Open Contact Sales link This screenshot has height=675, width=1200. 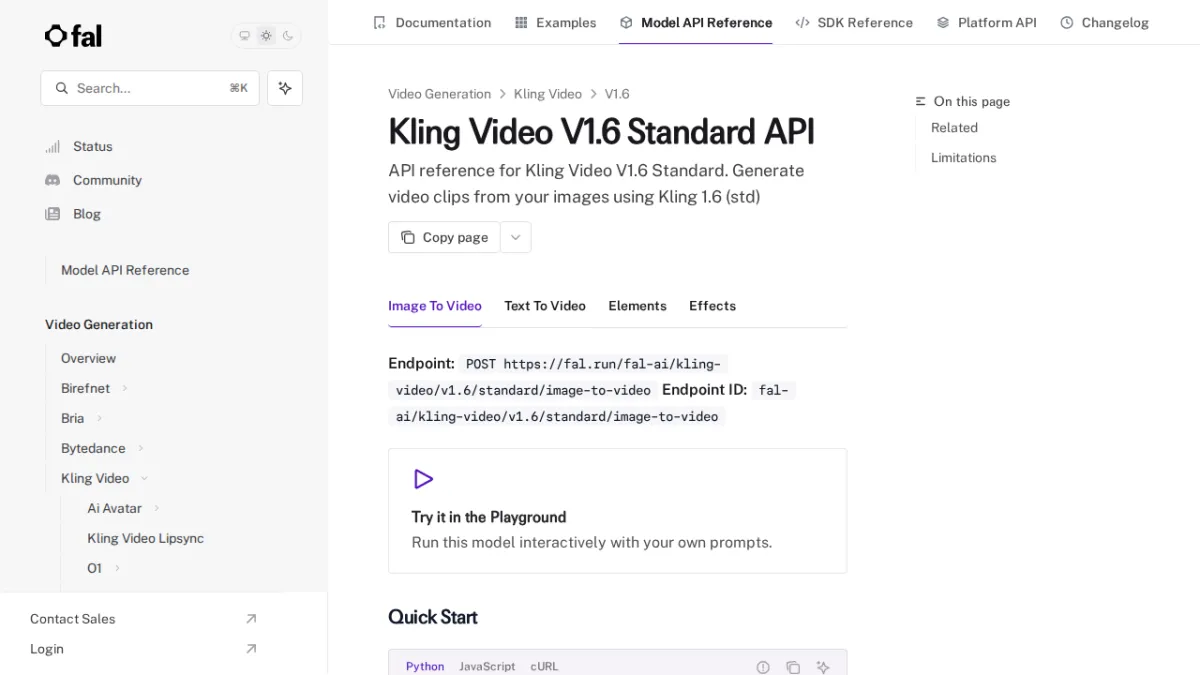coord(72,619)
